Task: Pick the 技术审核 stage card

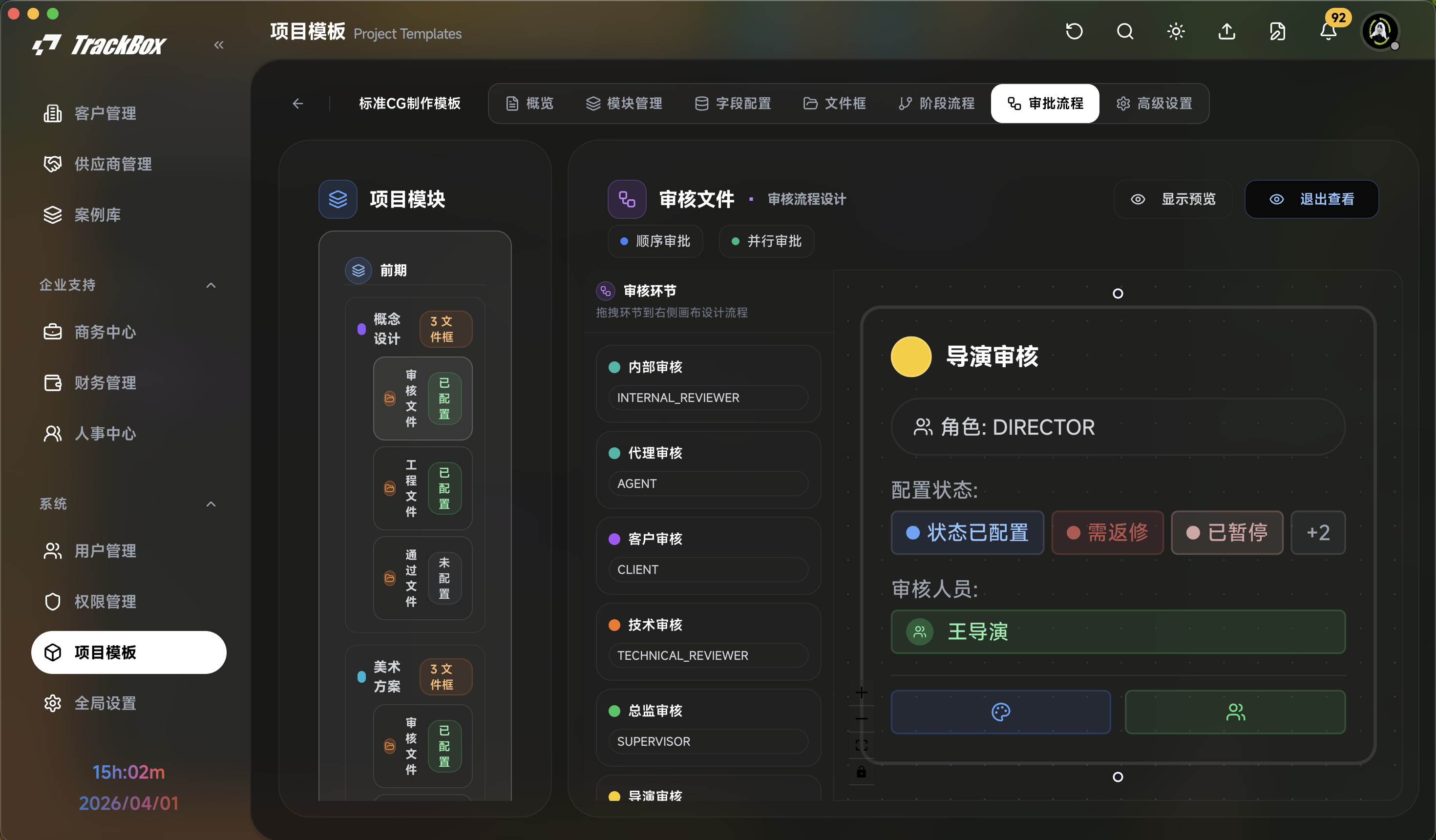Action: (708, 642)
